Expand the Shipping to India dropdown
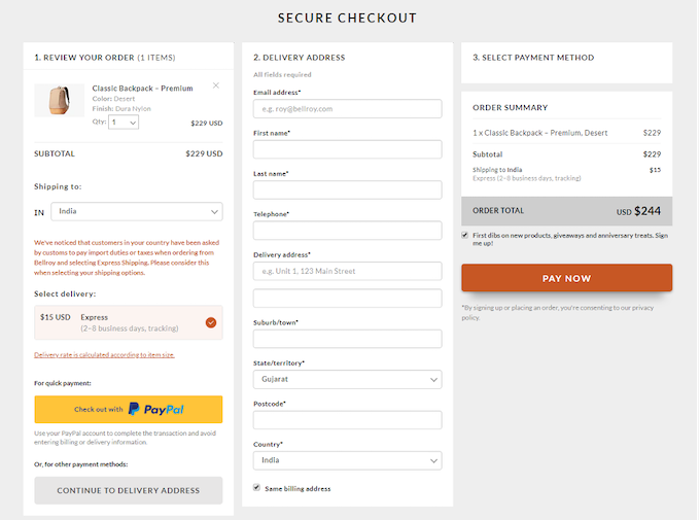Screen dimensions: 700x520 tap(136, 211)
